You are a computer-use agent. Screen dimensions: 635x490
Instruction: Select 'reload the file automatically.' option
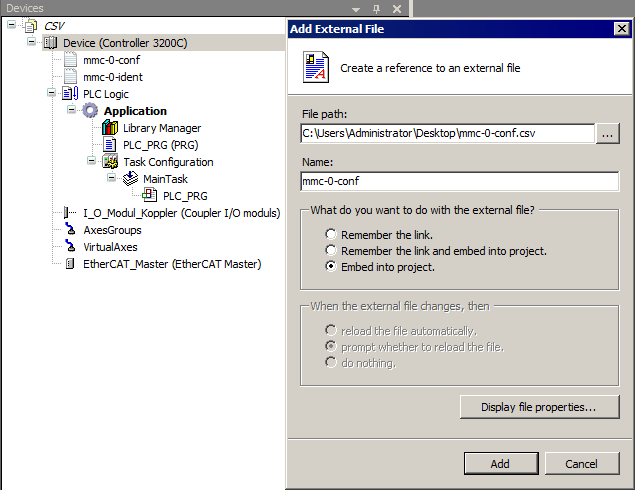tap(331, 330)
